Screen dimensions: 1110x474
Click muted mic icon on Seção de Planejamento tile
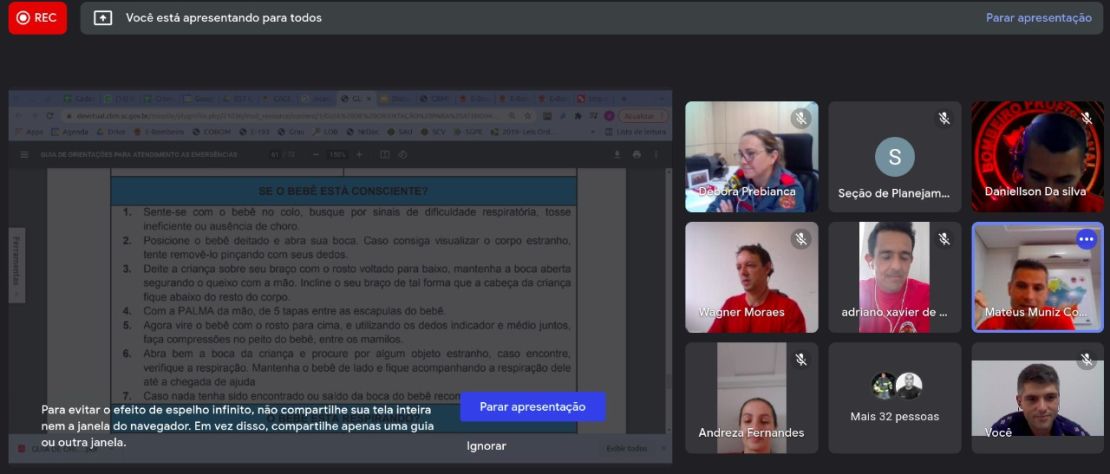click(944, 119)
